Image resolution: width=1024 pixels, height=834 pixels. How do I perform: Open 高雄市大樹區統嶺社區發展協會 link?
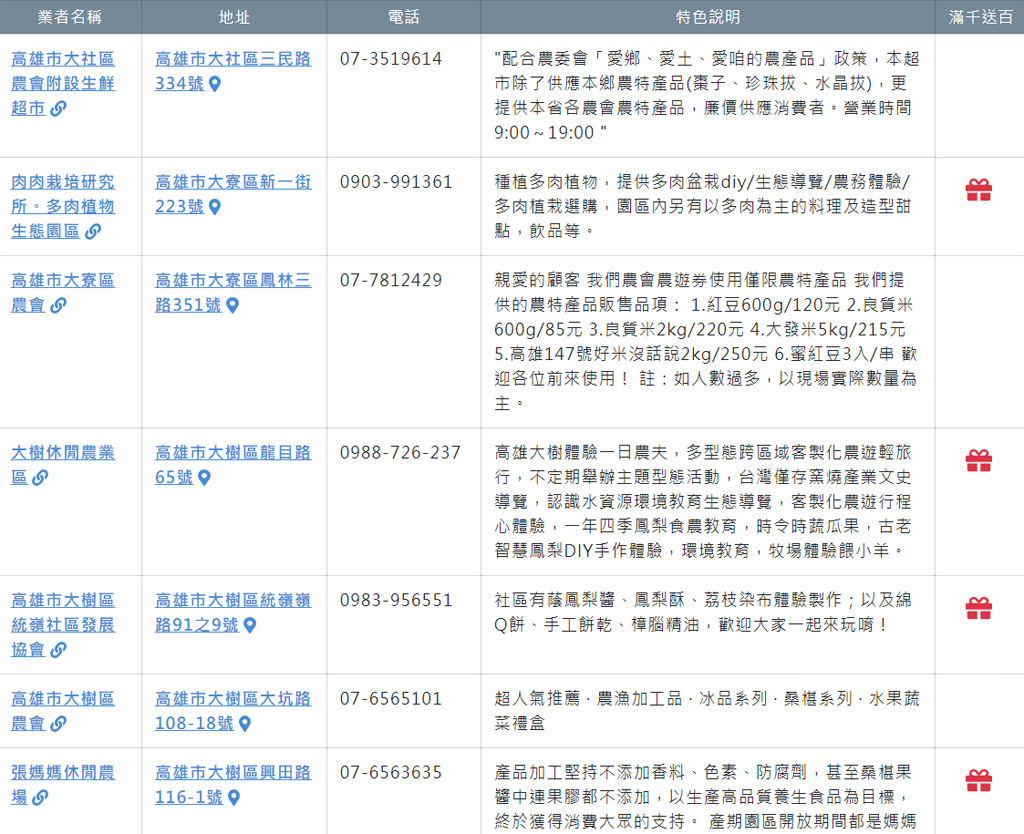[x=62, y=624]
